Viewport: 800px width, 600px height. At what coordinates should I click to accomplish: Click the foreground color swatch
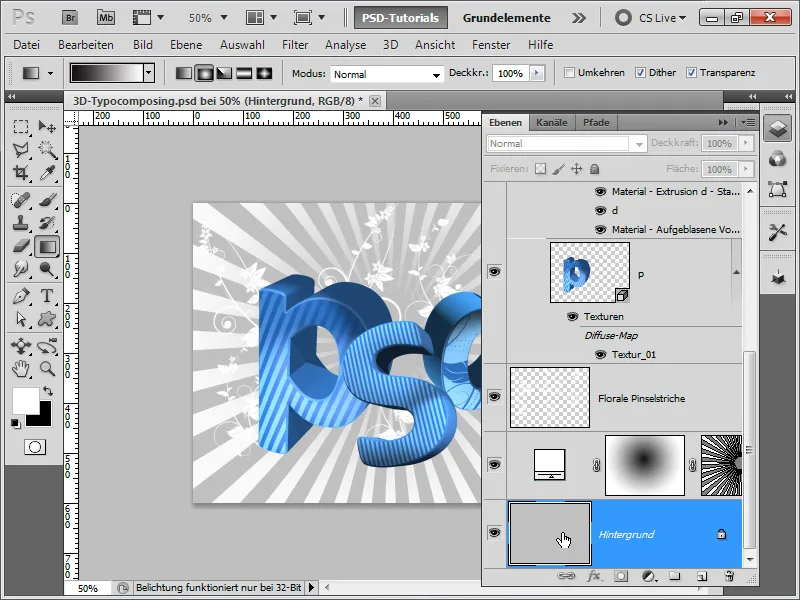coord(24,401)
